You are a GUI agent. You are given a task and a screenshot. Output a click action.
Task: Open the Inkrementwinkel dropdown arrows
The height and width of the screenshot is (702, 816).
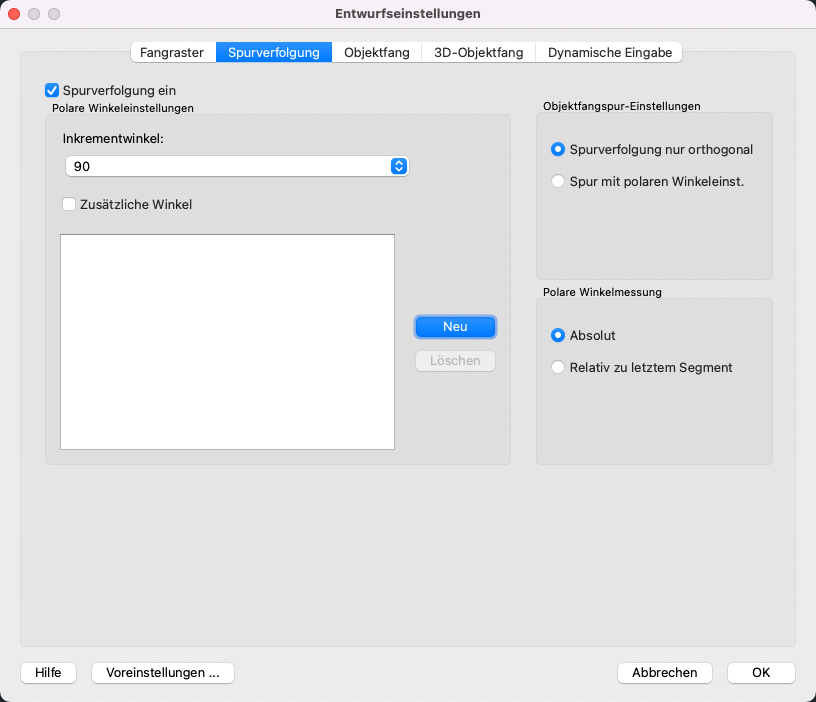click(x=399, y=166)
